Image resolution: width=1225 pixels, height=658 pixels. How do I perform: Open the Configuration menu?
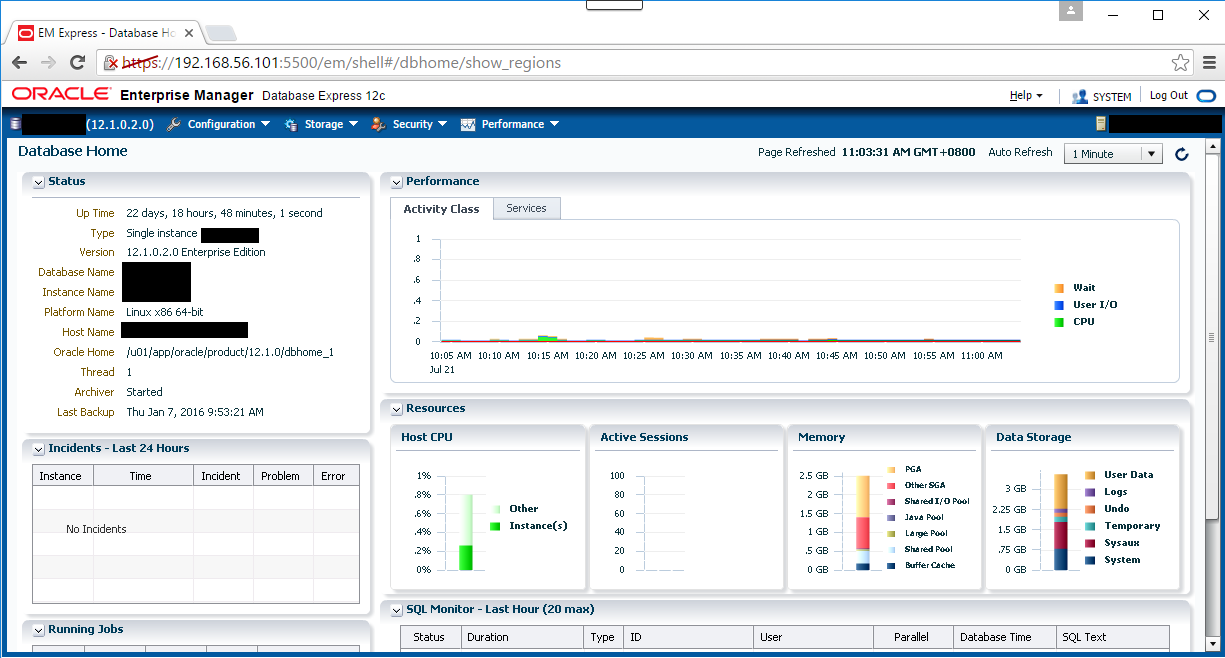pos(228,124)
